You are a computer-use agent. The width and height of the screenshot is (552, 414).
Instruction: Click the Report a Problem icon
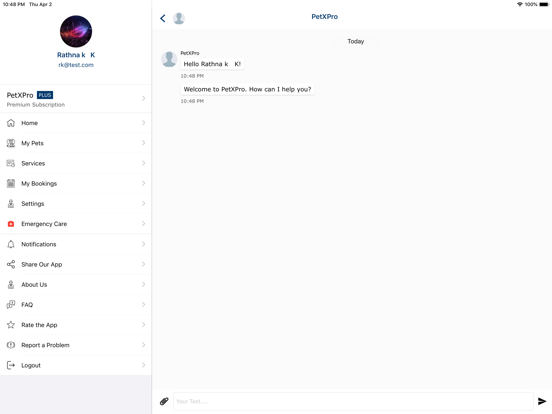click(11, 345)
